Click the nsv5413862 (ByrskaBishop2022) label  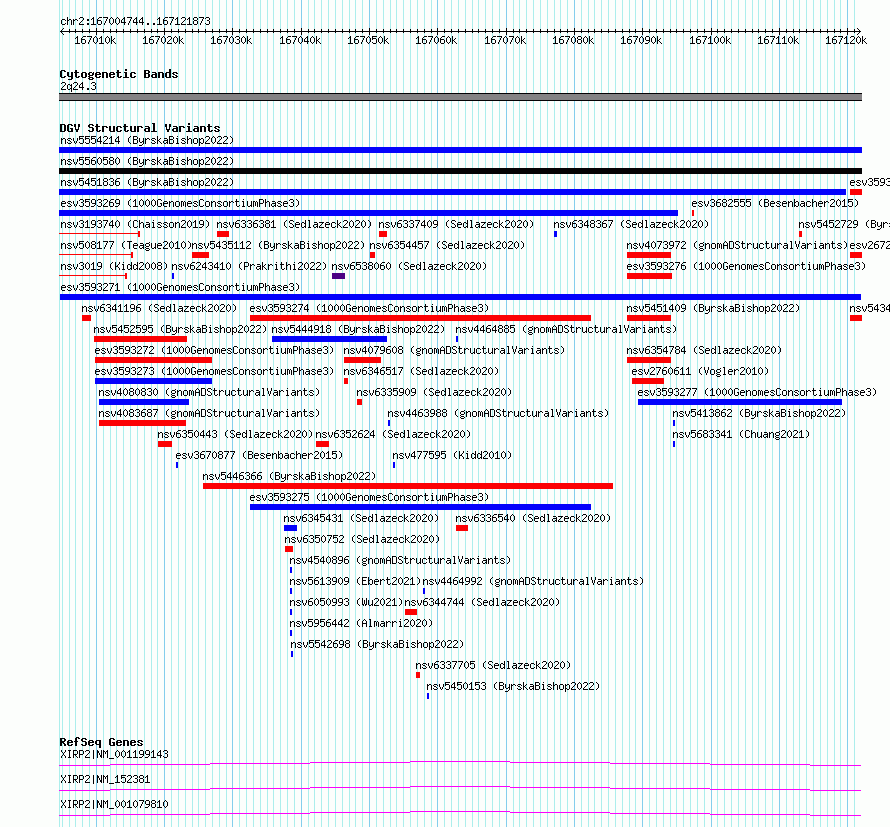point(759,413)
